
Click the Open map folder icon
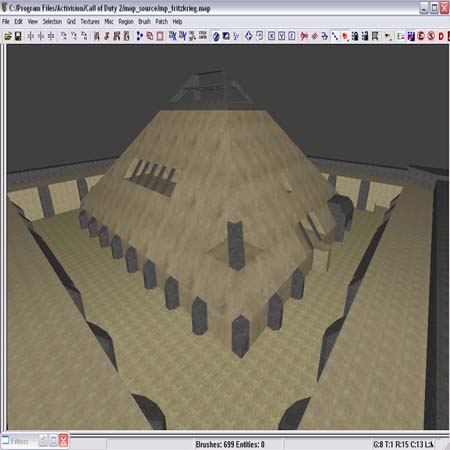pyautogui.click(x=8, y=36)
